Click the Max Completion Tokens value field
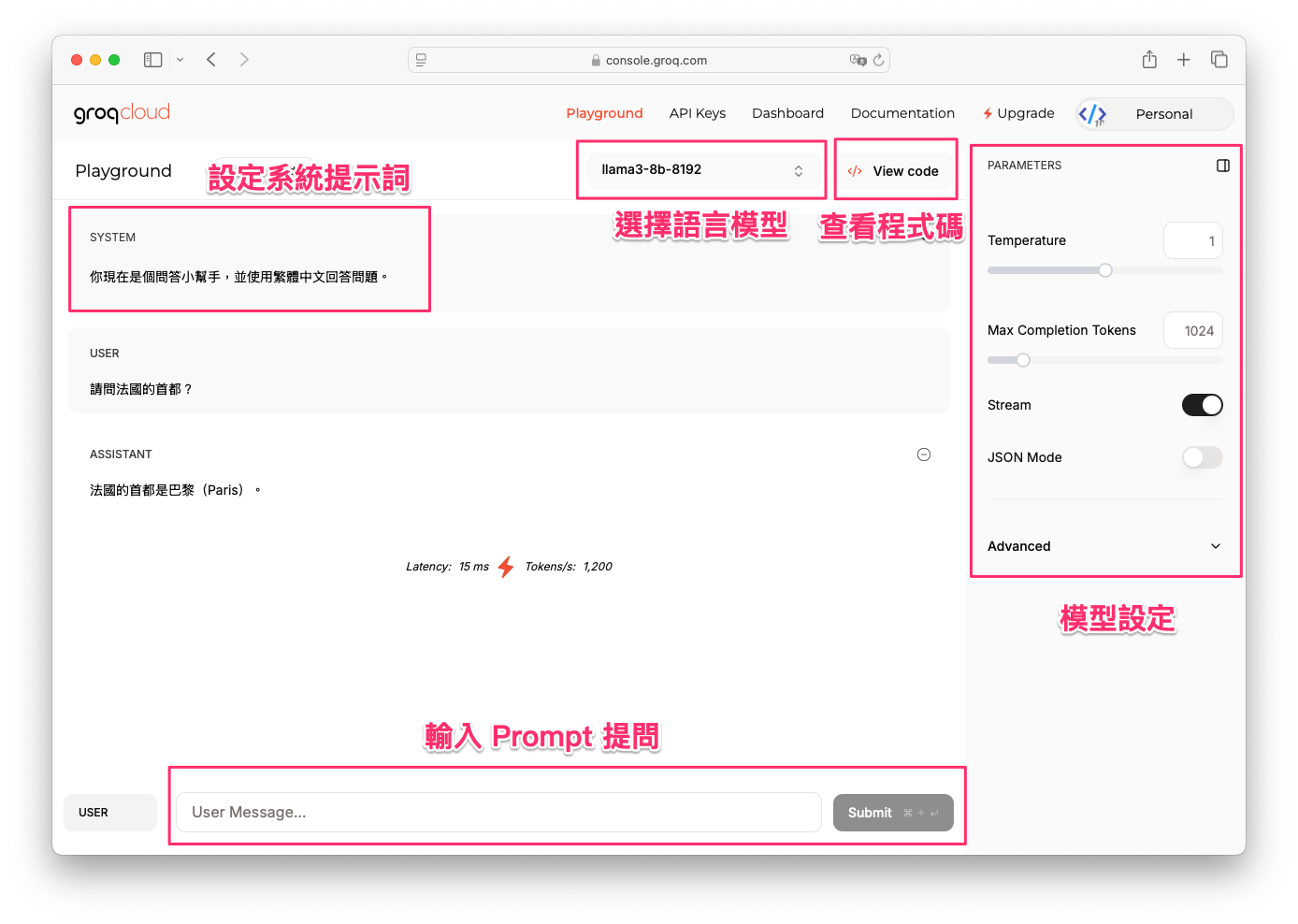1298x924 pixels. (x=1192, y=330)
